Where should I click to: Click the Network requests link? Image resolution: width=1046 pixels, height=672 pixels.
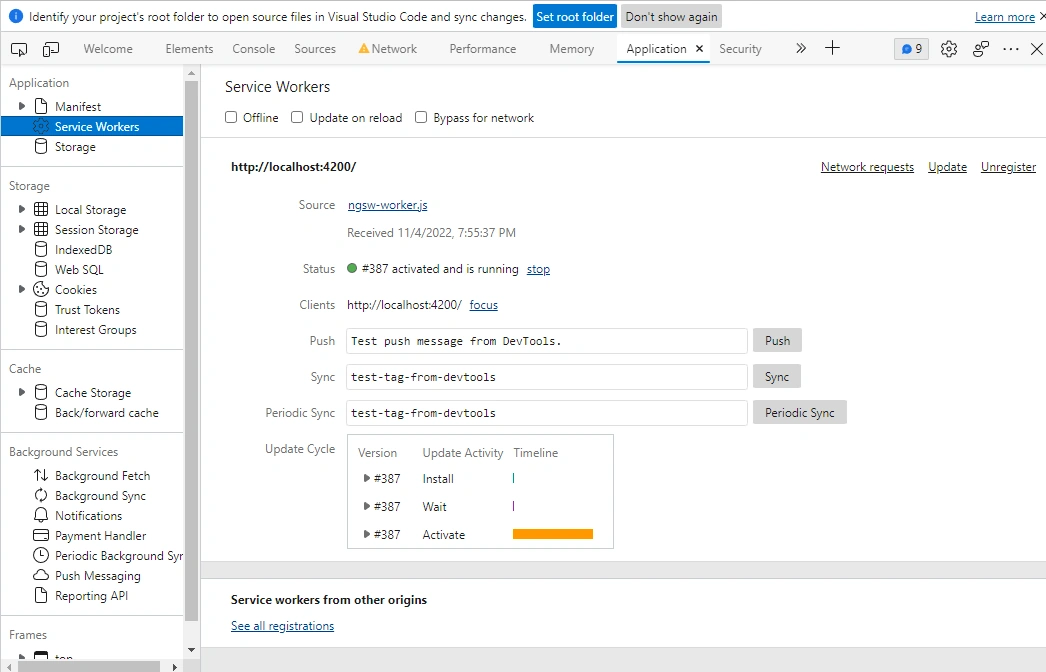[867, 167]
